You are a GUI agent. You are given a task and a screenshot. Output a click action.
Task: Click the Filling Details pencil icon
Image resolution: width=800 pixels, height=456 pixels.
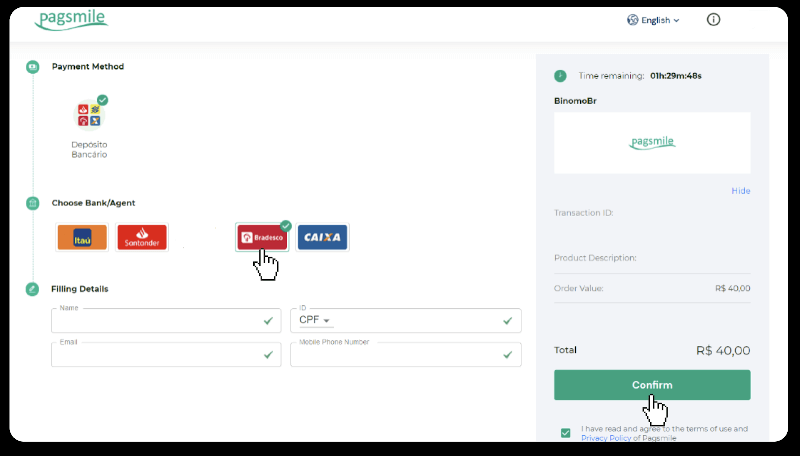[x=33, y=289]
